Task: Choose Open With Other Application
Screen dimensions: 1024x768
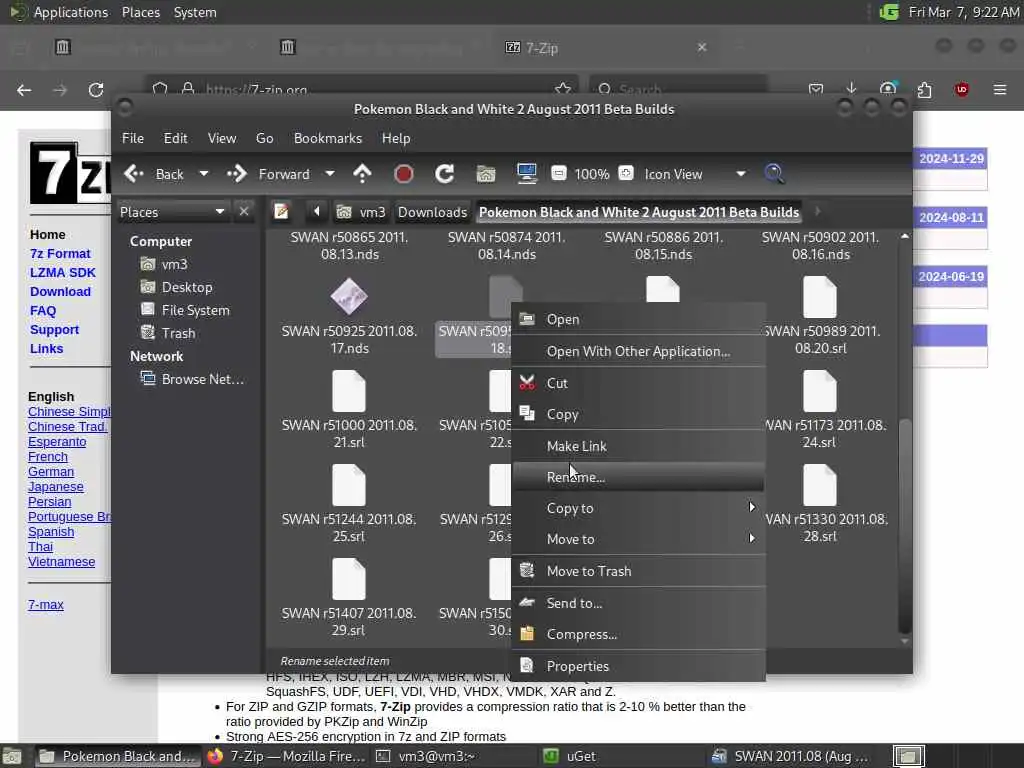Action: [638, 351]
